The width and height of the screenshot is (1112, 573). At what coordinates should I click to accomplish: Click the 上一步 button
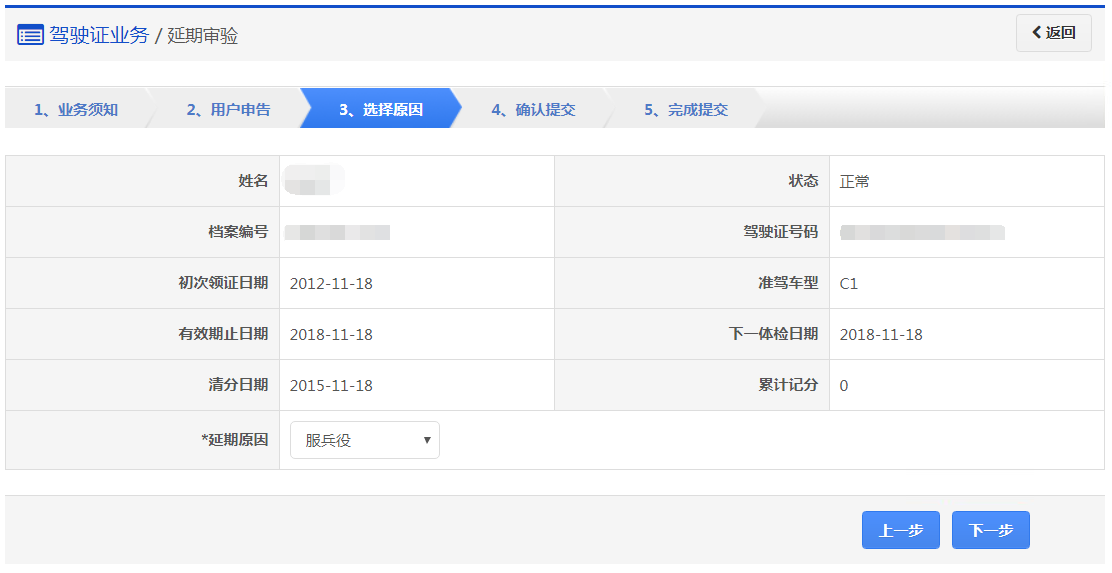pos(900,531)
